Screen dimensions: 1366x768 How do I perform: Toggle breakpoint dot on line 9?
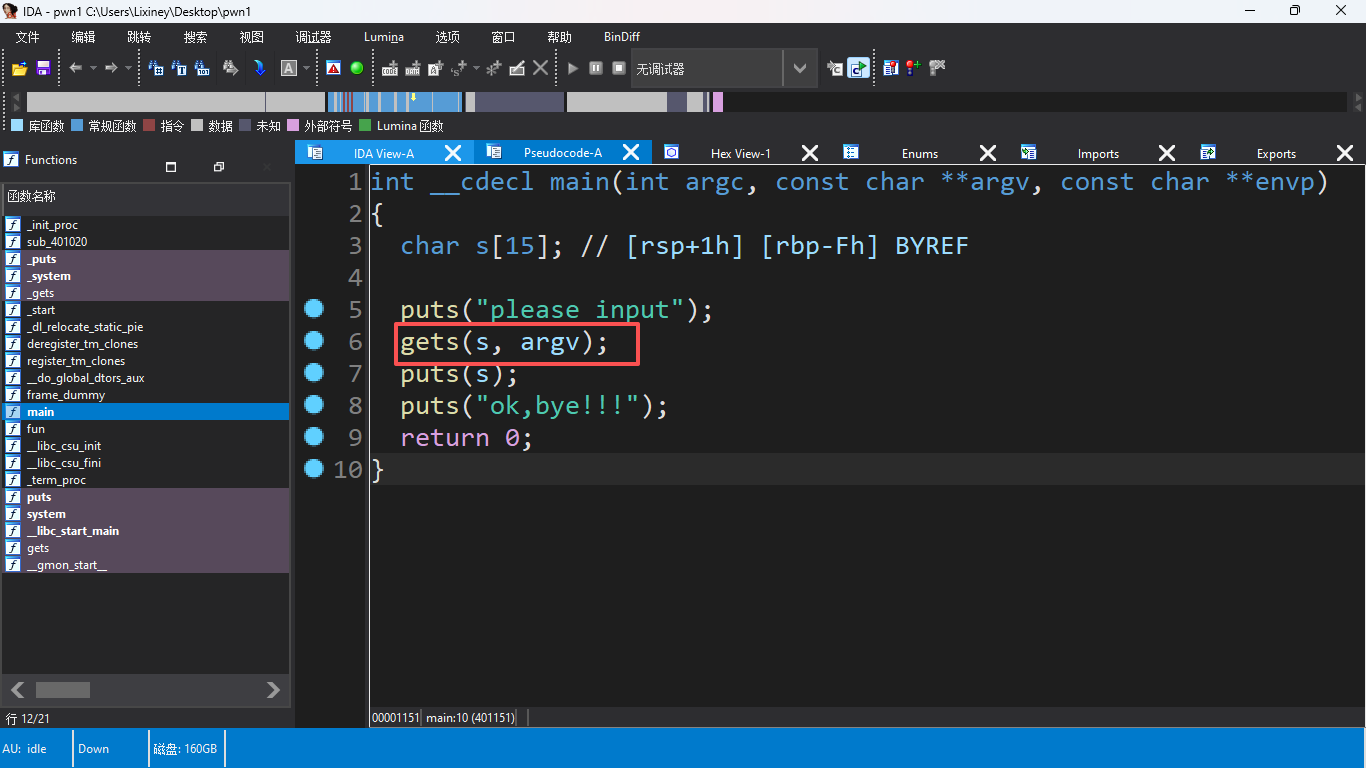pos(314,437)
